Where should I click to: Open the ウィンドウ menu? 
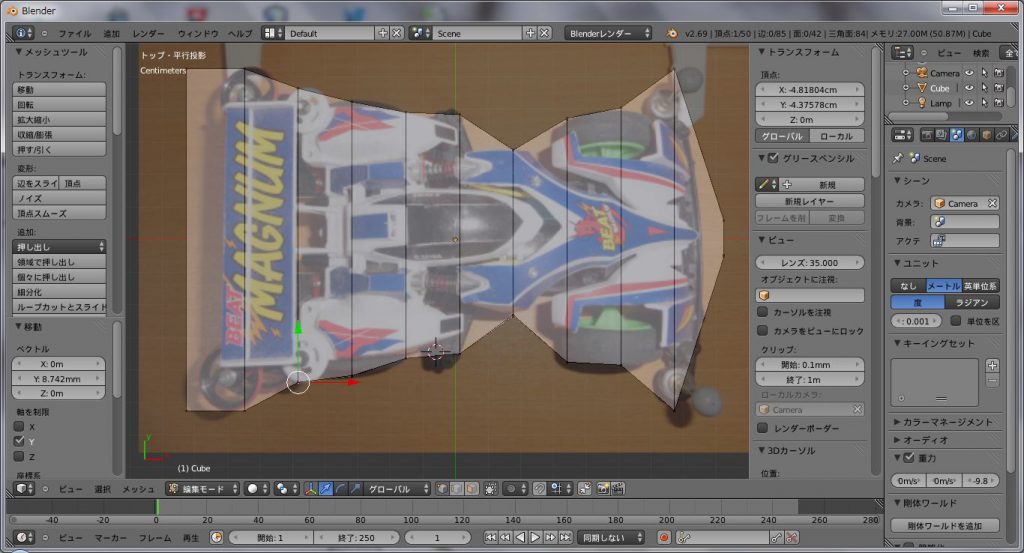pos(198,33)
